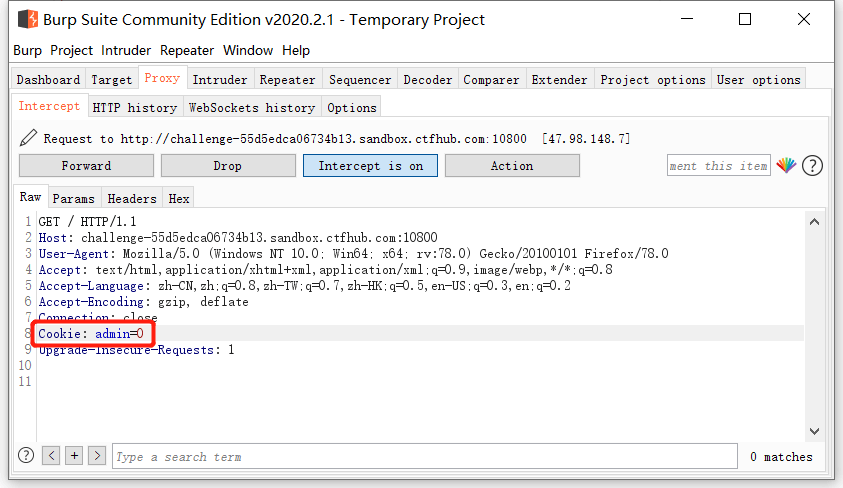Switch to the Sequencer tab
843x488 pixels.
(x=360, y=80)
